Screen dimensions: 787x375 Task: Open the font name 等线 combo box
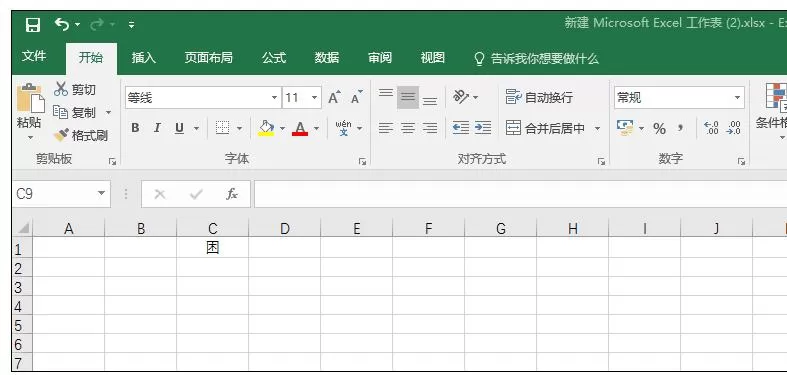tap(203, 97)
